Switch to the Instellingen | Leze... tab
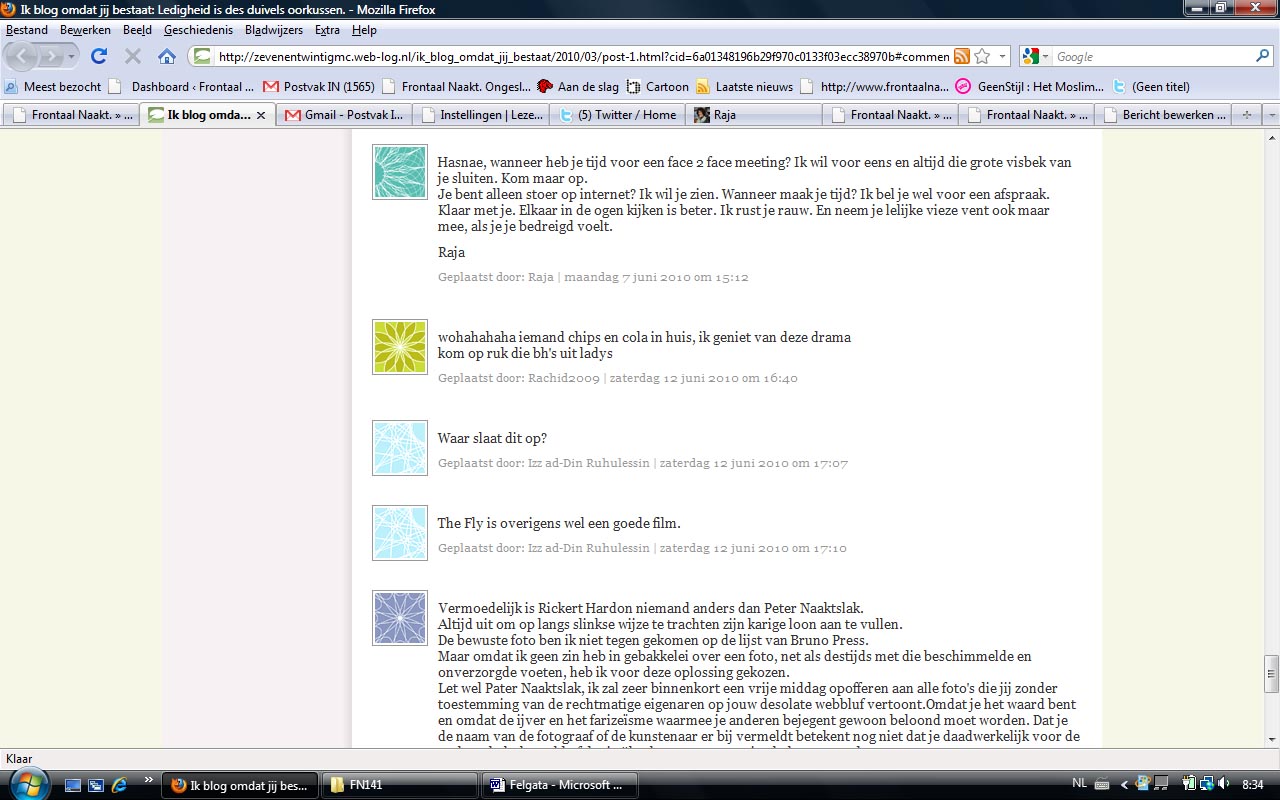1280x800 pixels. (x=480, y=115)
